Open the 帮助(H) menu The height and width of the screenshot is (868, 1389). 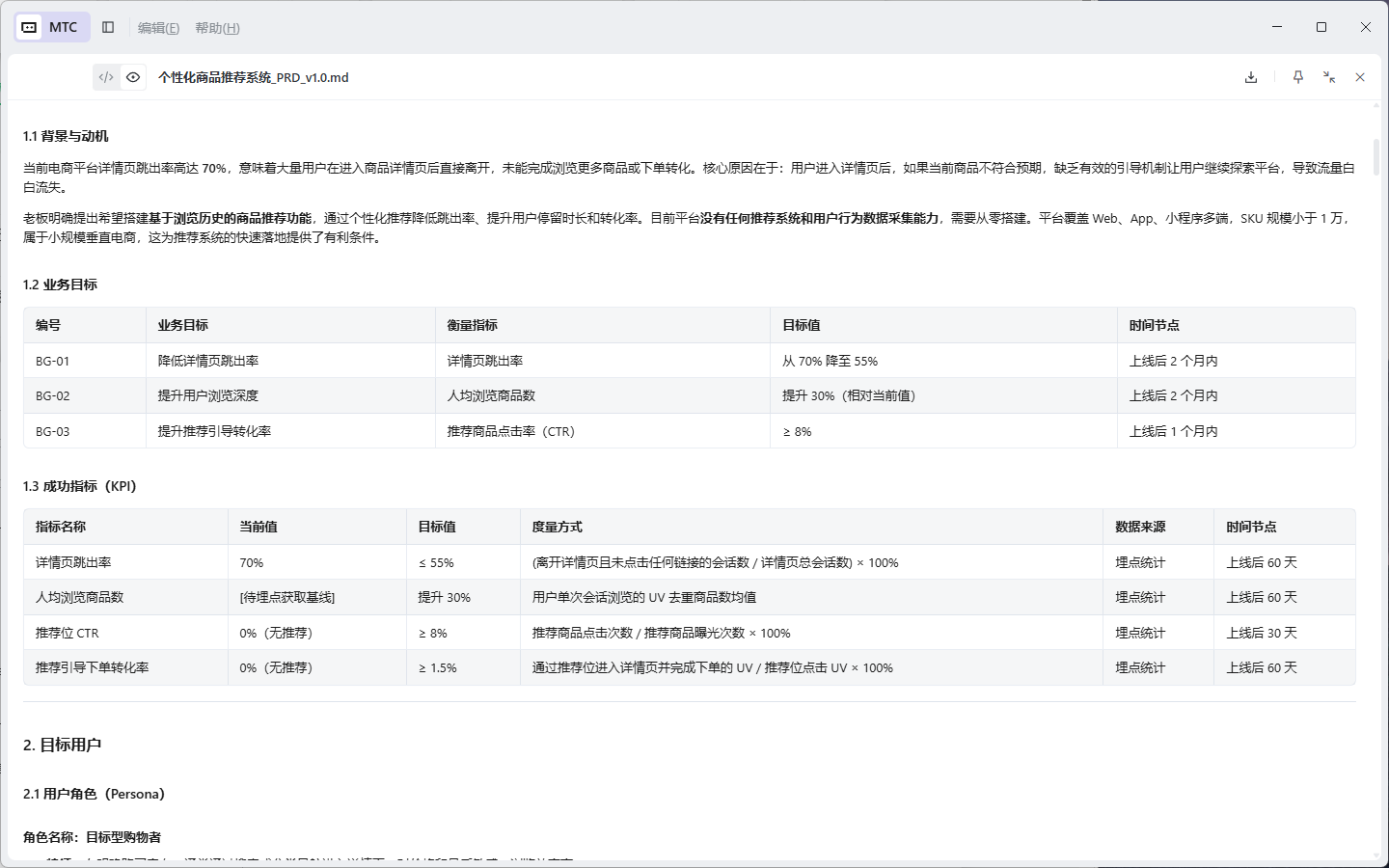pyautogui.click(x=217, y=28)
